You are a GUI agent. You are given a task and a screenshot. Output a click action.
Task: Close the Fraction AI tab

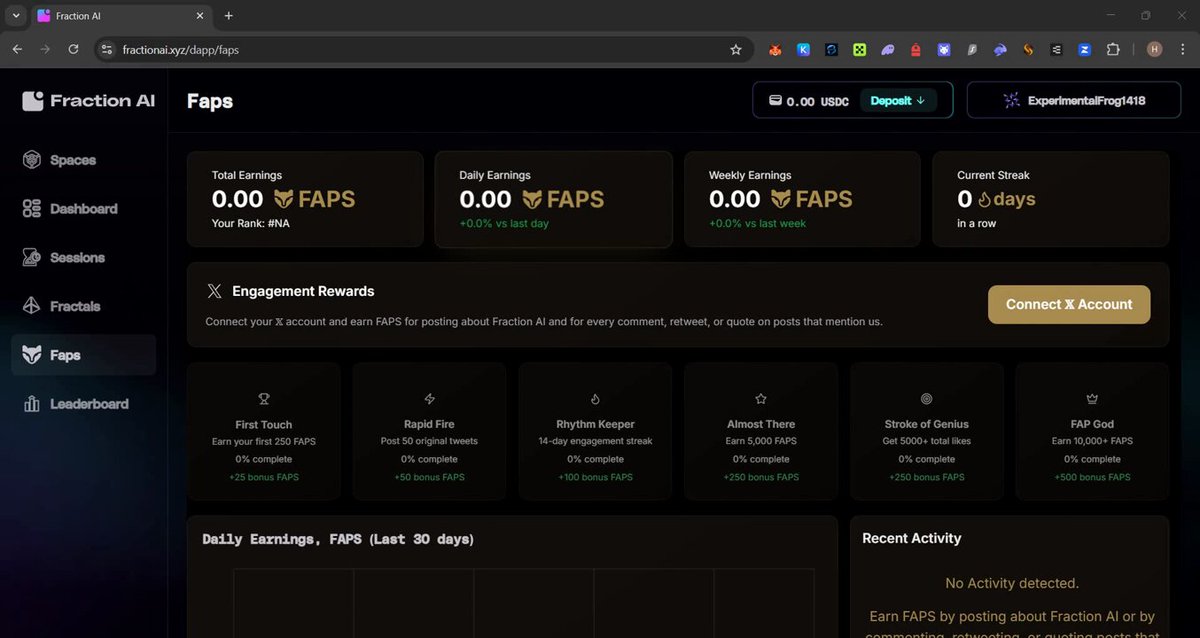199,16
